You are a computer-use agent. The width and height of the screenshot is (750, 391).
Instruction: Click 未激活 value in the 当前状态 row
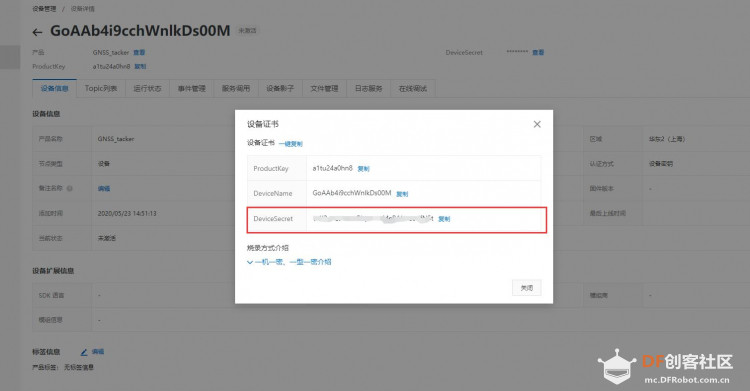click(x=107, y=238)
